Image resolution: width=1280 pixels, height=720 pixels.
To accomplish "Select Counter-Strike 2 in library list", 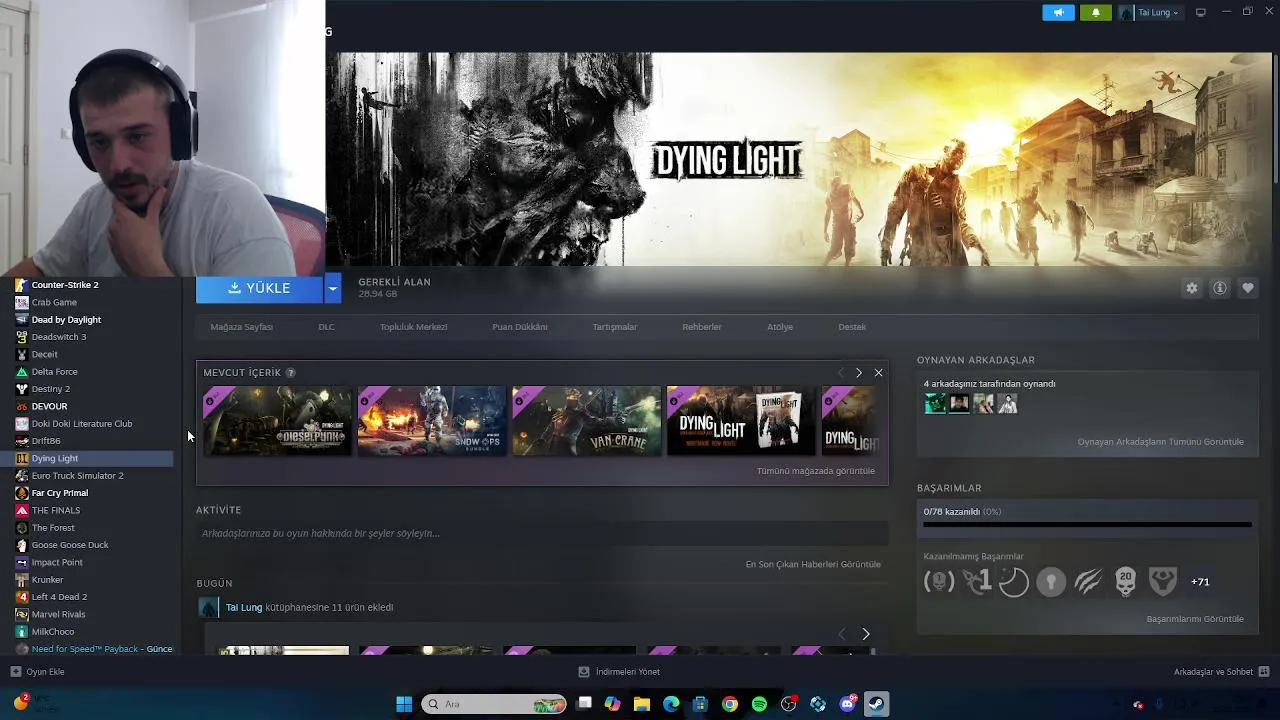I will point(65,285).
